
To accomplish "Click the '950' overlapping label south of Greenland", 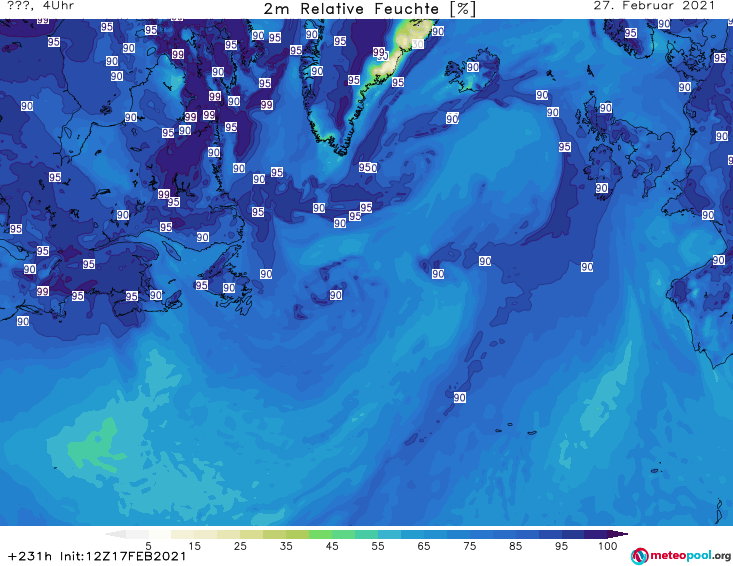I will 368,167.
